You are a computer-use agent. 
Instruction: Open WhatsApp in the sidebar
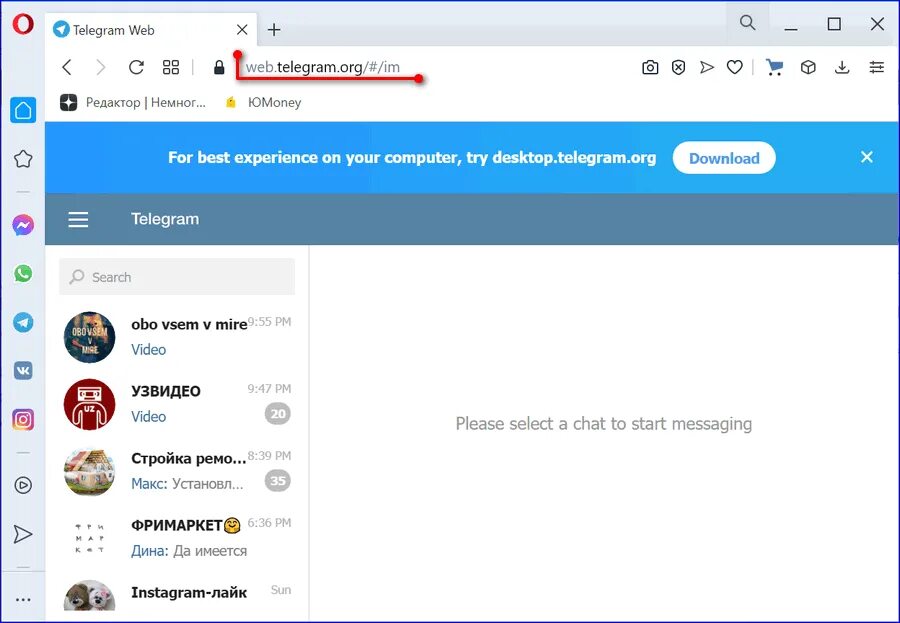tap(23, 273)
